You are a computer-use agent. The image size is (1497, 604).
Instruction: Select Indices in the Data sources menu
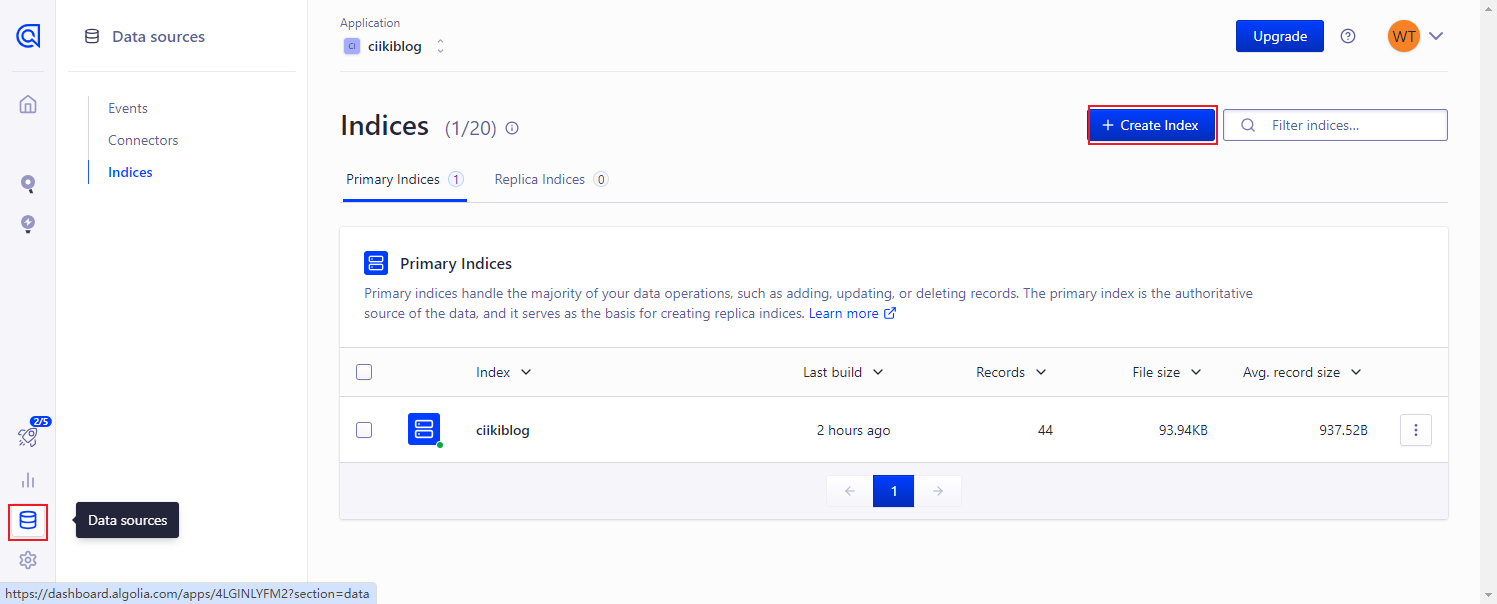point(130,172)
